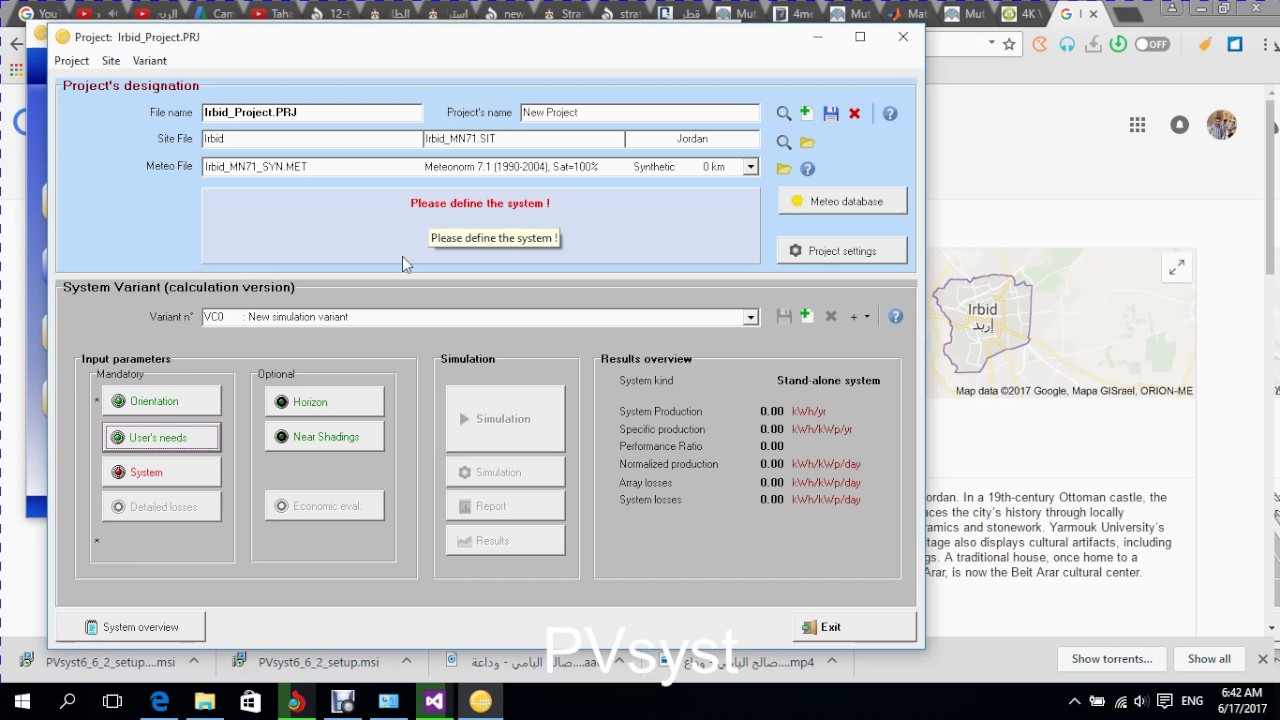Click the File name input field
The image size is (1280, 720).
point(312,113)
